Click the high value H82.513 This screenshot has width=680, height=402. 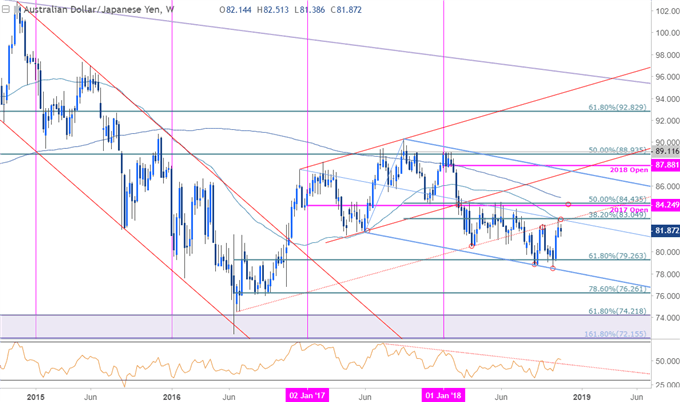click(272, 10)
